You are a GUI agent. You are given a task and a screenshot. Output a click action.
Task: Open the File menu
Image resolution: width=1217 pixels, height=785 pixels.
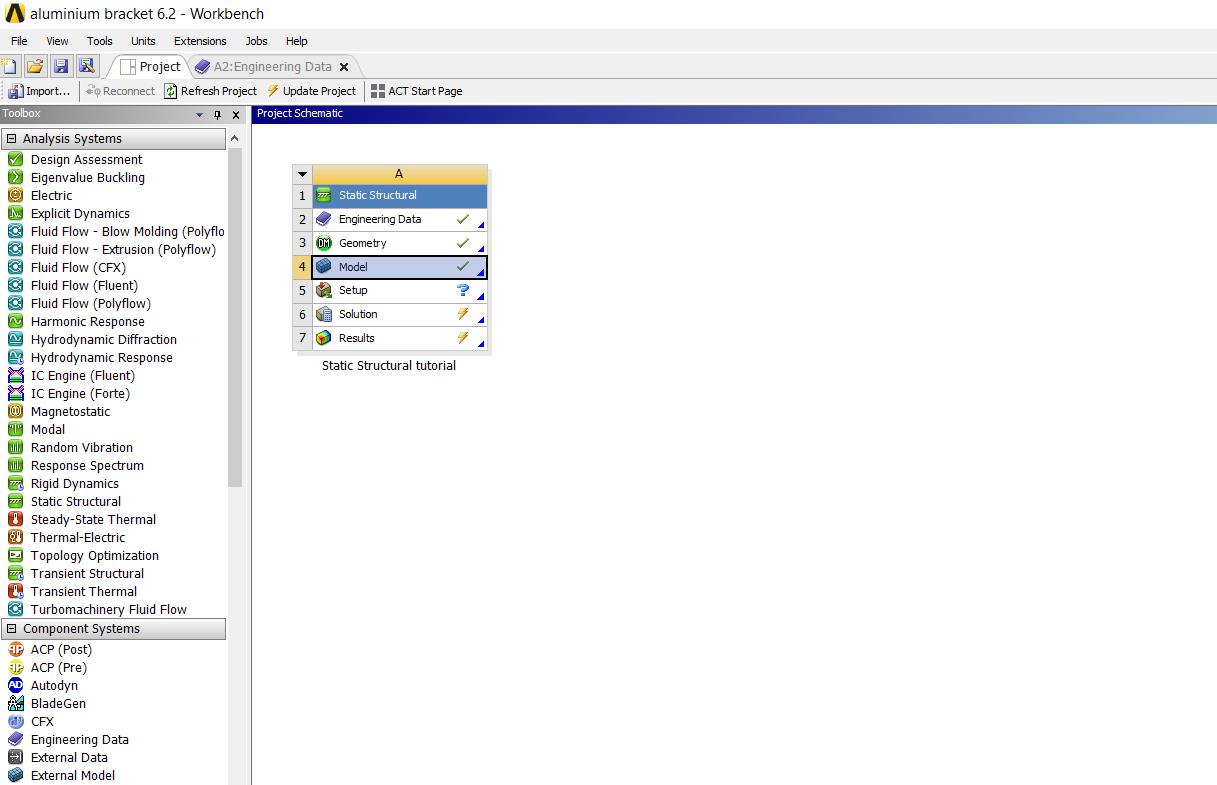pyautogui.click(x=19, y=41)
